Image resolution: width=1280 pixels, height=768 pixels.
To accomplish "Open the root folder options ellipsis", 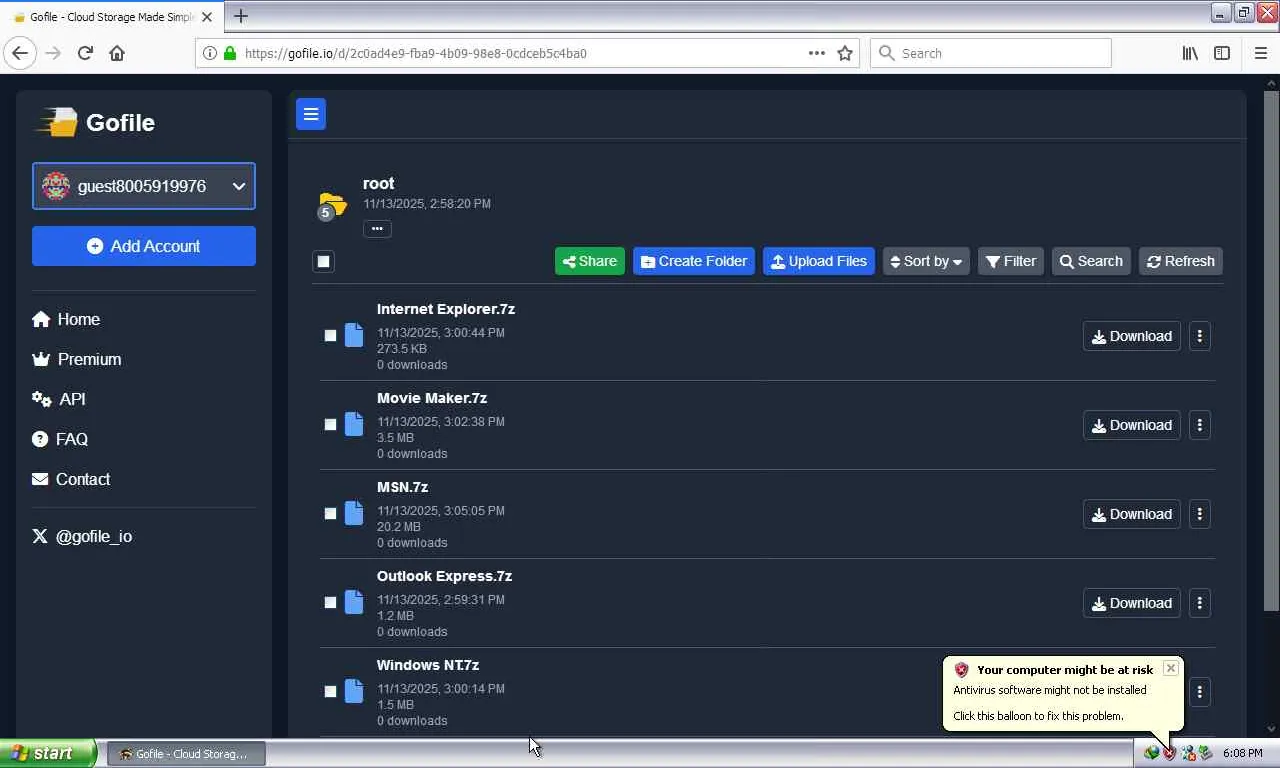I will (377, 228).
